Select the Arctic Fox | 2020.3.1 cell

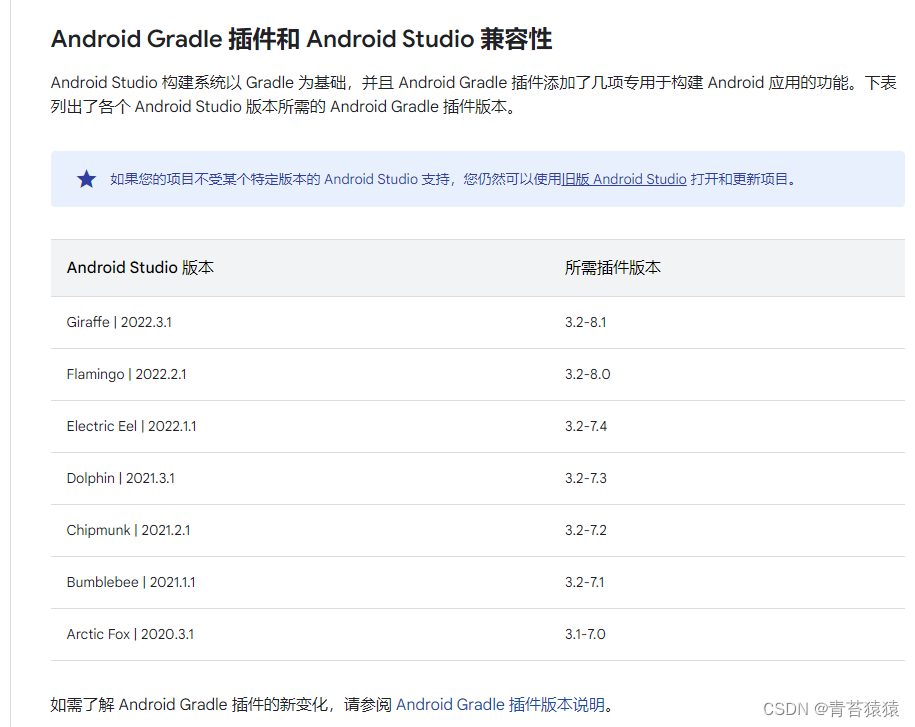click(130, 634)
